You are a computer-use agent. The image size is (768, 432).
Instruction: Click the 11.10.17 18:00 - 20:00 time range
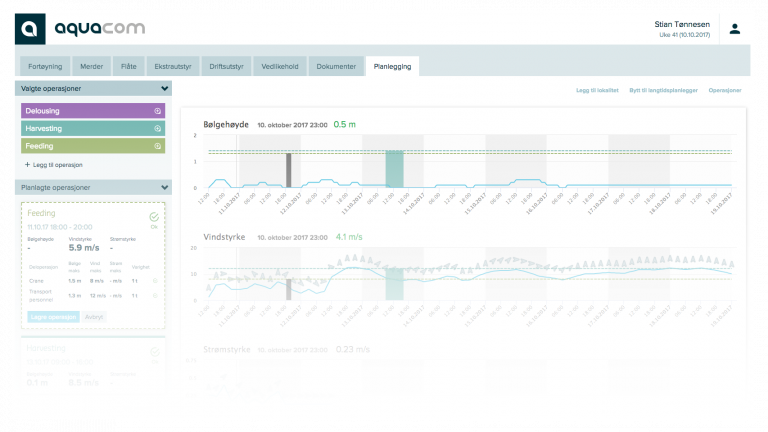pos(60,227)
